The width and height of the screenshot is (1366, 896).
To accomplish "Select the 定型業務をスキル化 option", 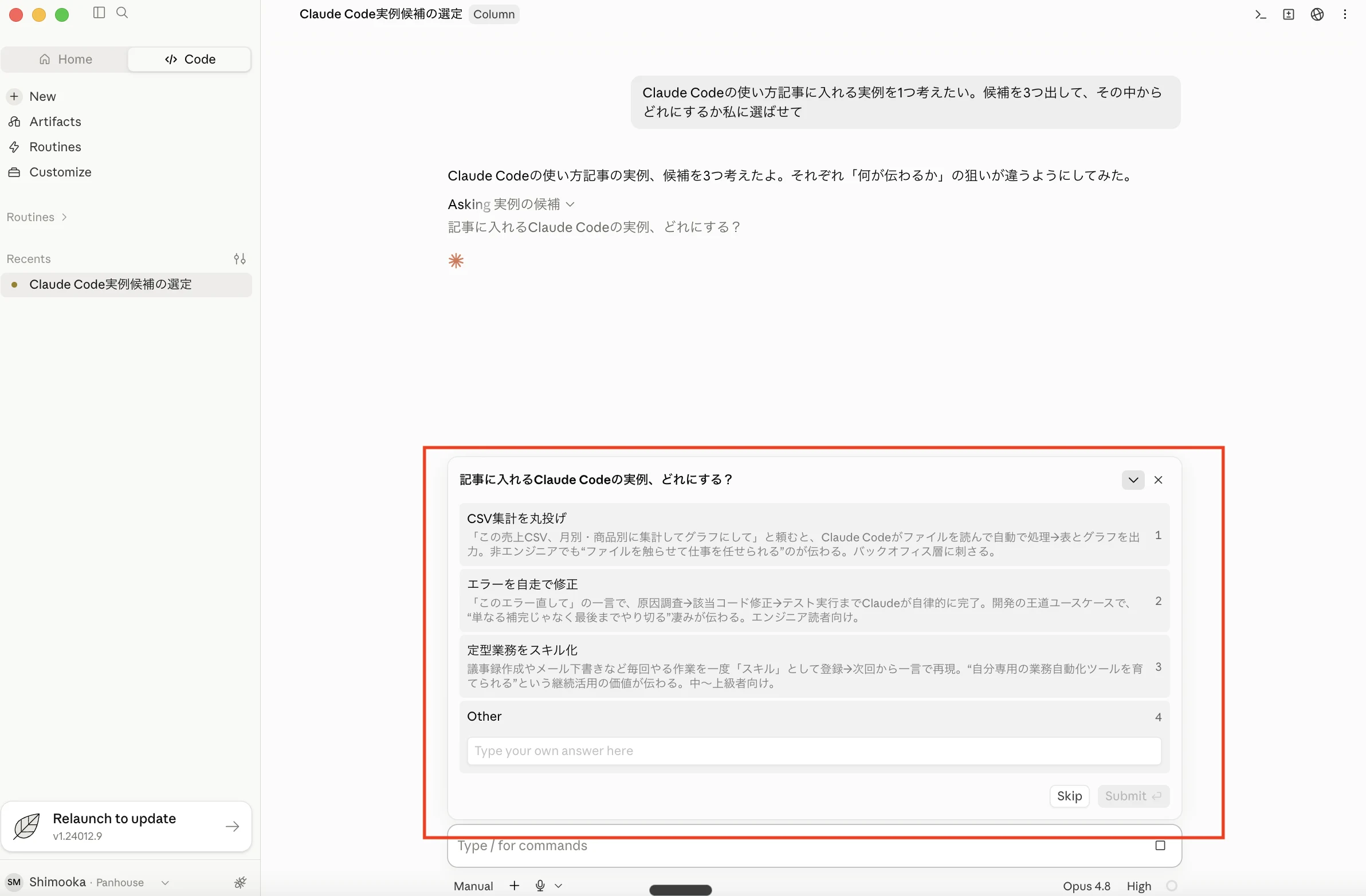I will 814,666.
